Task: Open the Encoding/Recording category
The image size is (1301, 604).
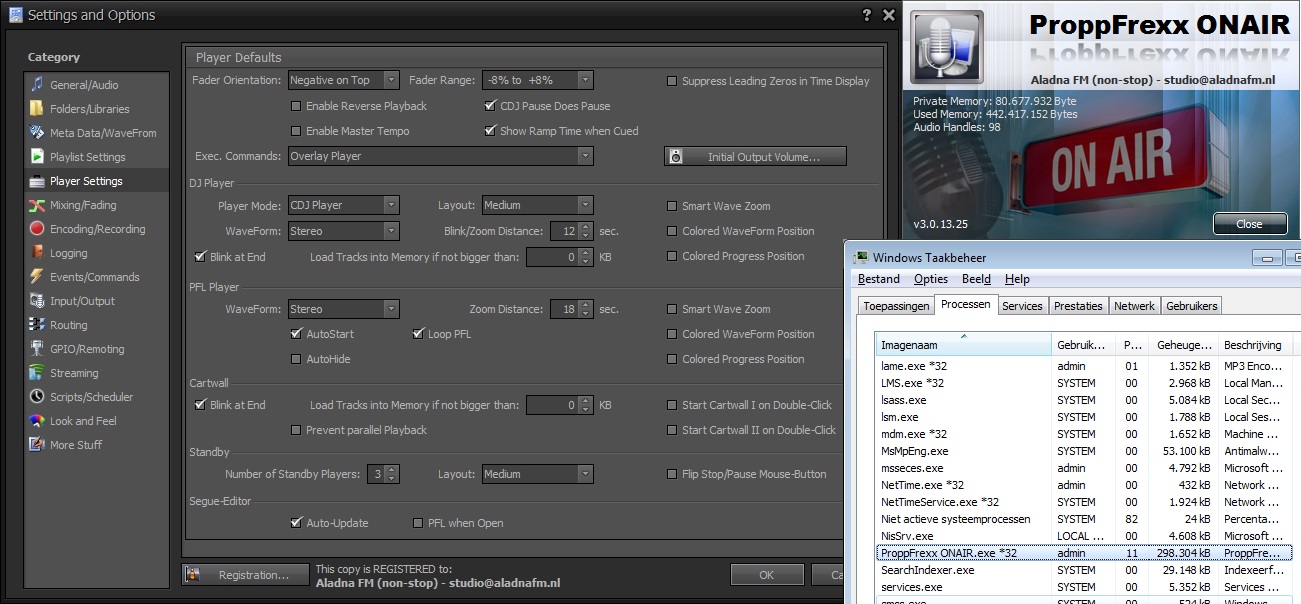Action: point(96,229)
